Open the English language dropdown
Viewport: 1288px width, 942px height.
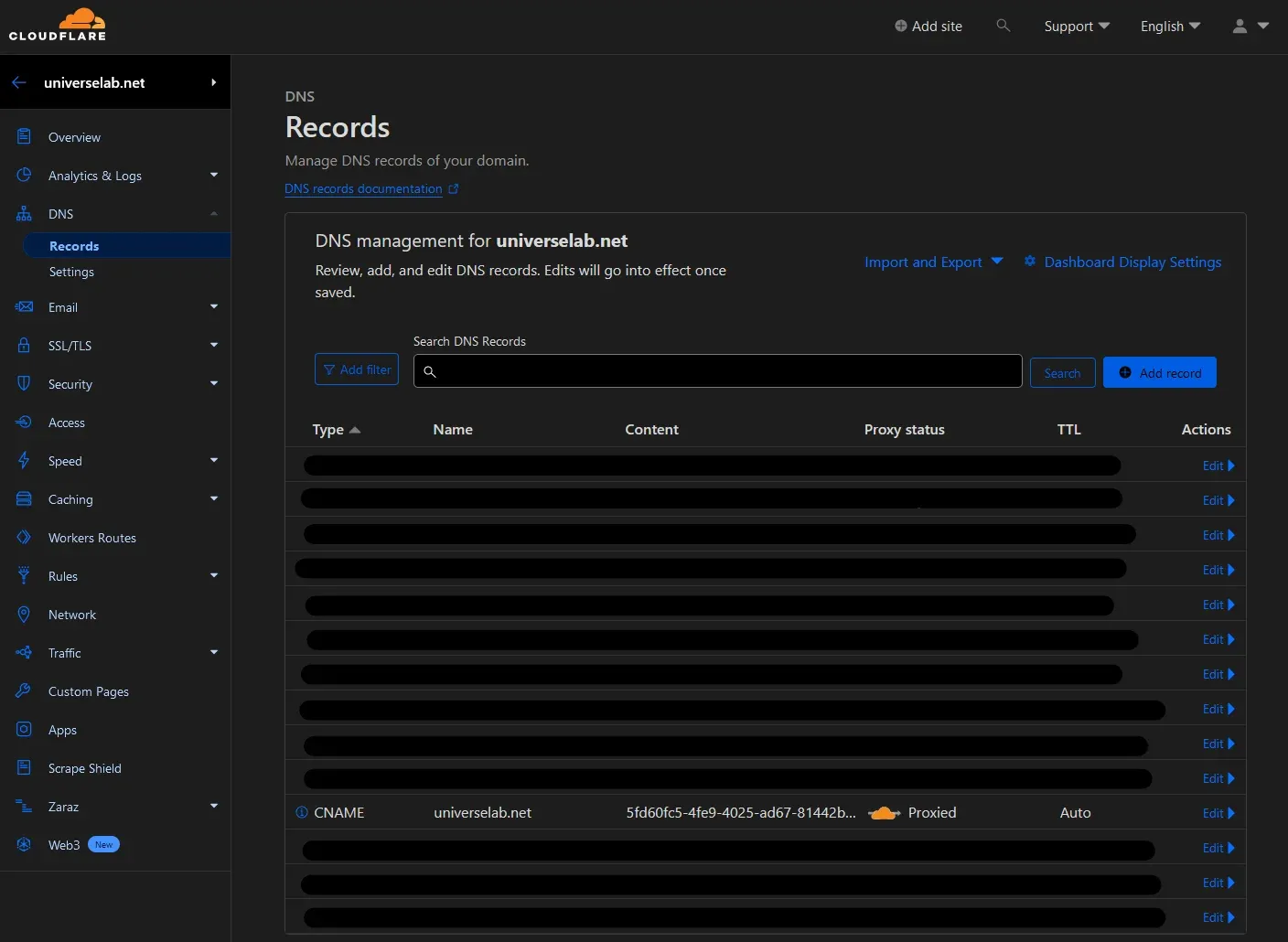[x=1169, y=26]
